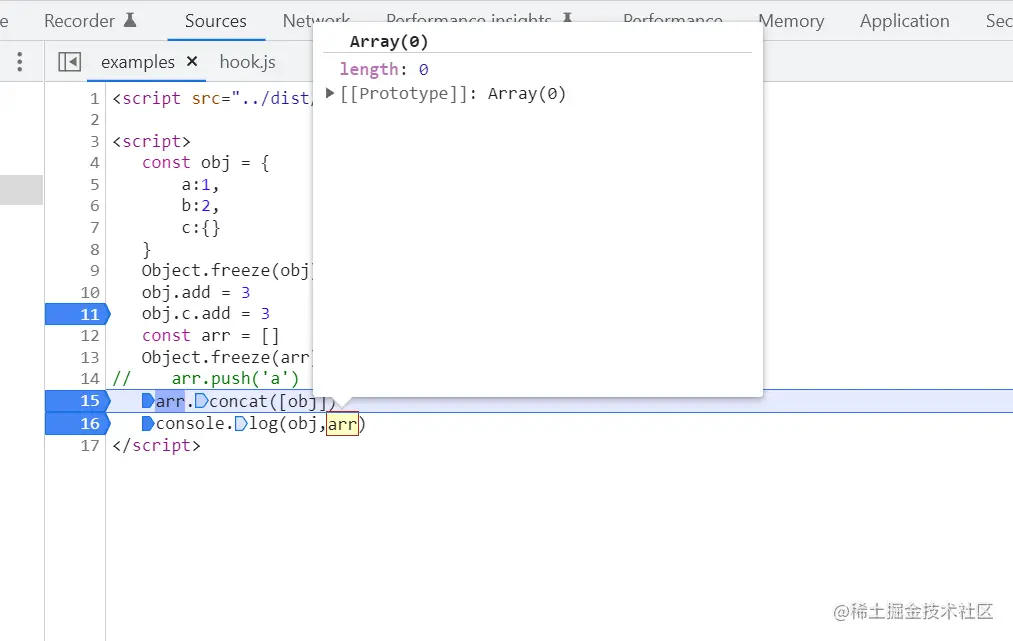Click line number 17 in the gutter
This screenshot has width=1013, height=641.
(x=90, y=445)
